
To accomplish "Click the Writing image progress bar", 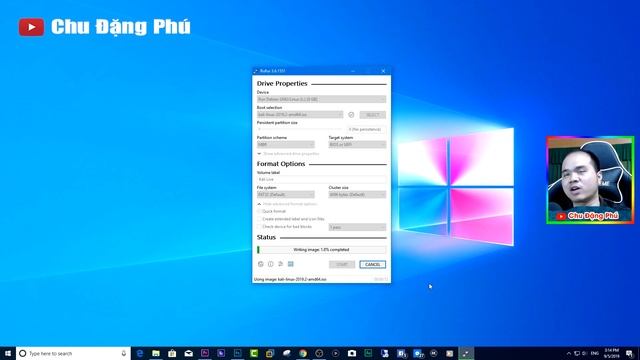I will [321, 249].
